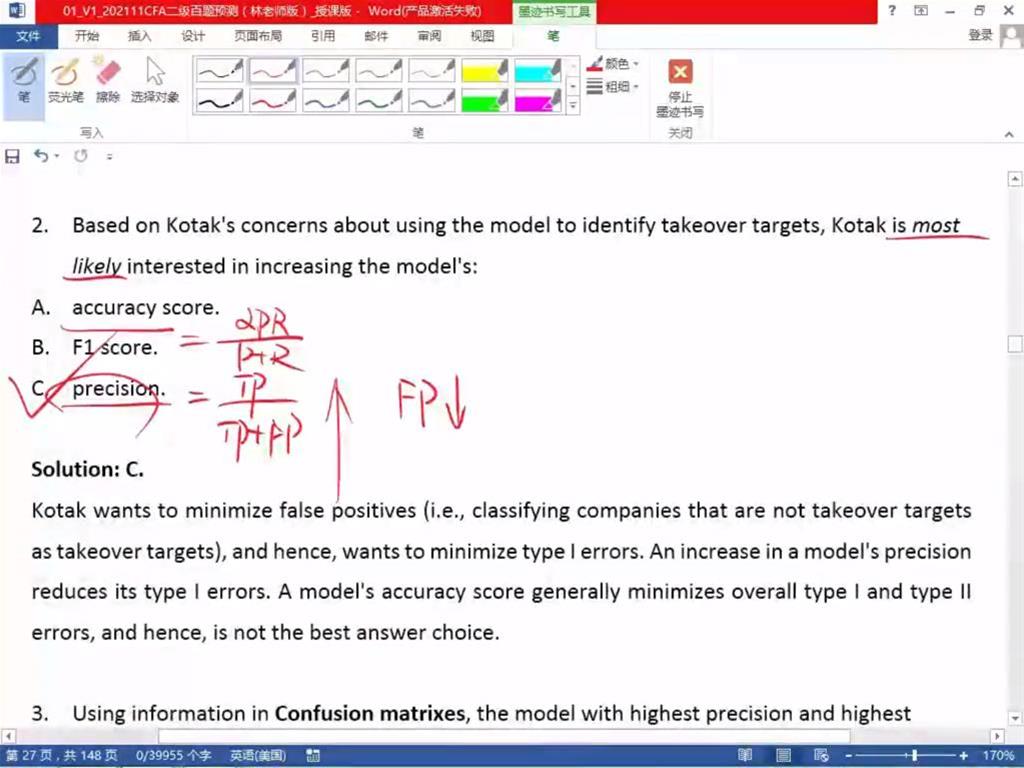The width and height of the screenshot is (1024, 768).
Task: Stop inking with 停止墨迹书写 button
Action: tap(680, 88)
